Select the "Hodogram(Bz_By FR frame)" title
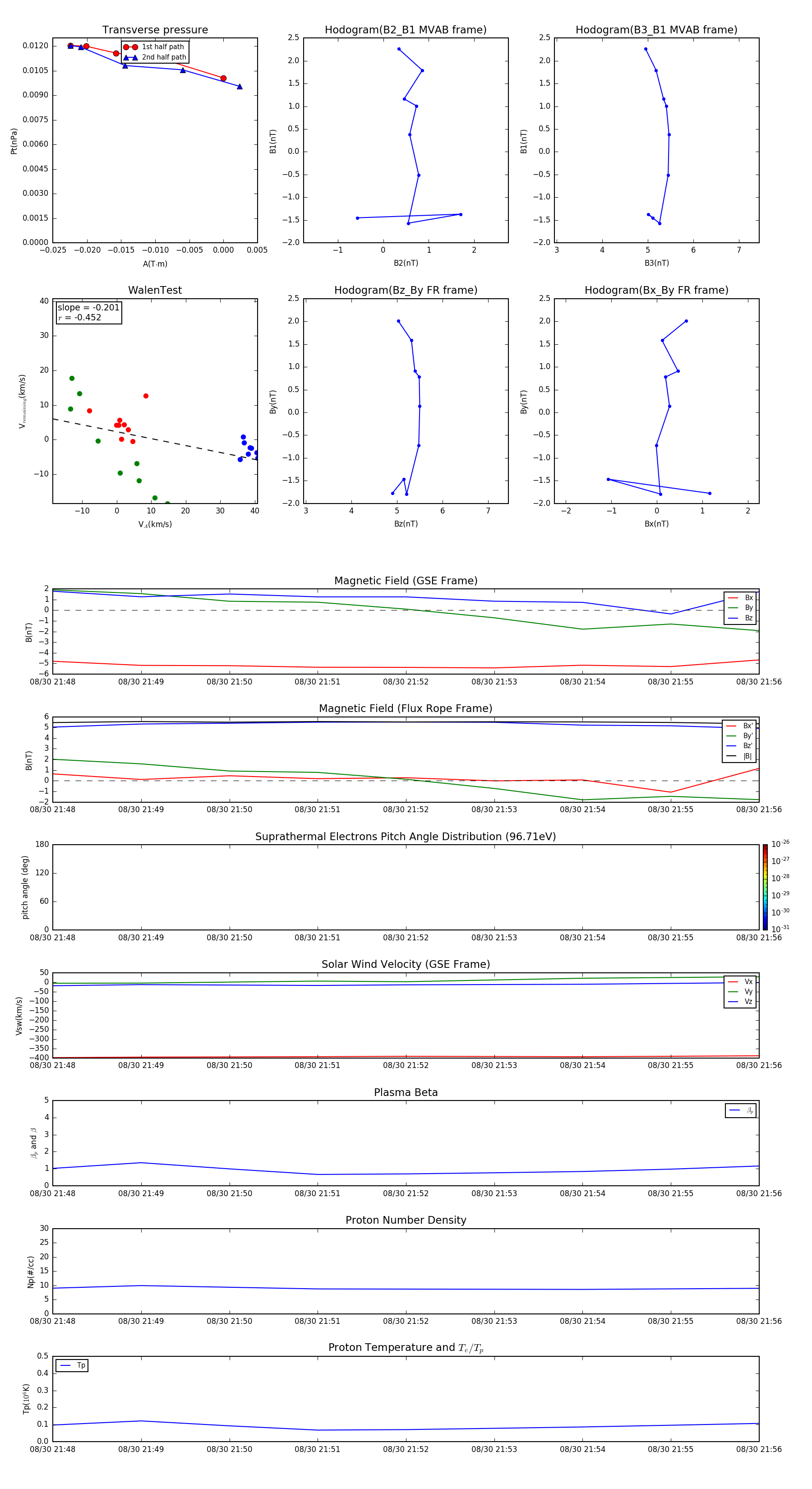The width and height of the screenshot is (812, 1489). [406, 290]
